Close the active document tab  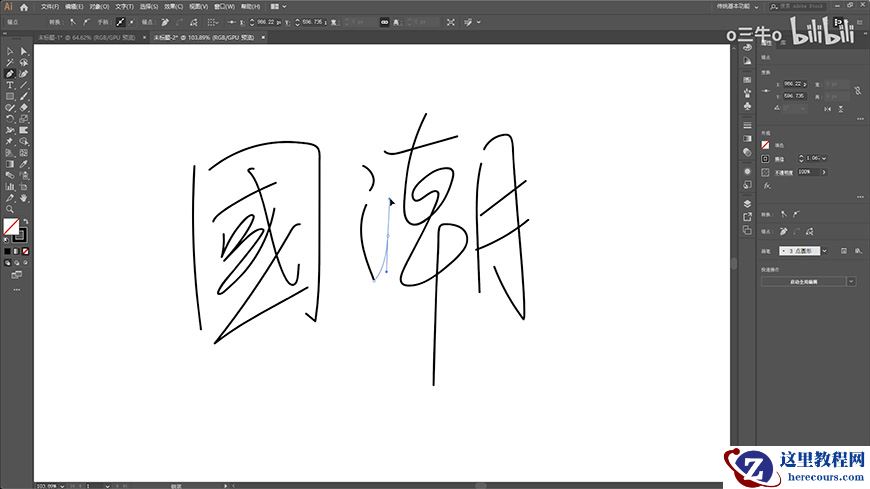point(263,37)
